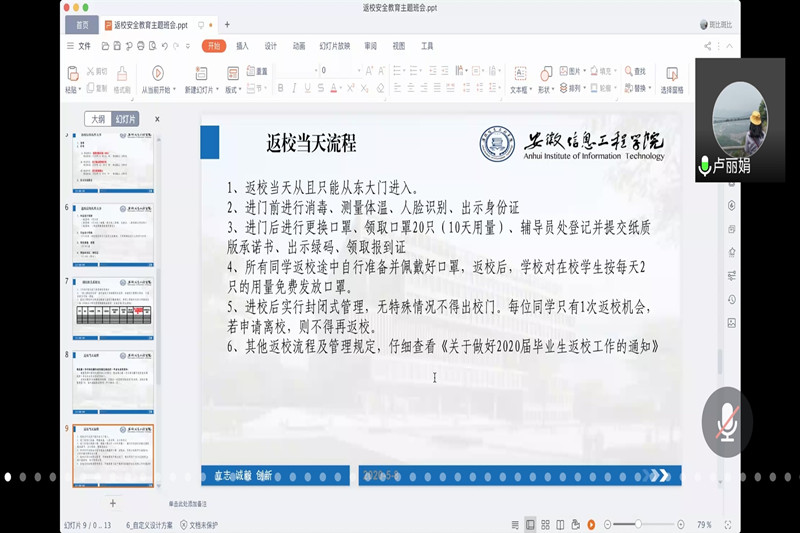This screenshot has width=800, height=533.
Task: Switch to the Insert (插入) tab
Action: click(242, 46)
